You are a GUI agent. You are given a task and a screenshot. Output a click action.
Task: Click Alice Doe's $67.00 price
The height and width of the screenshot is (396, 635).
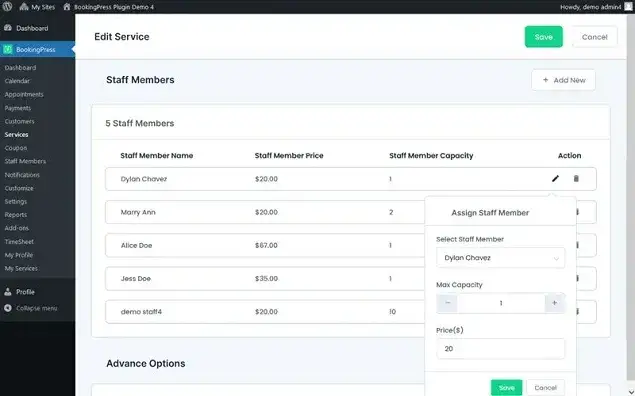click(266, 245)
